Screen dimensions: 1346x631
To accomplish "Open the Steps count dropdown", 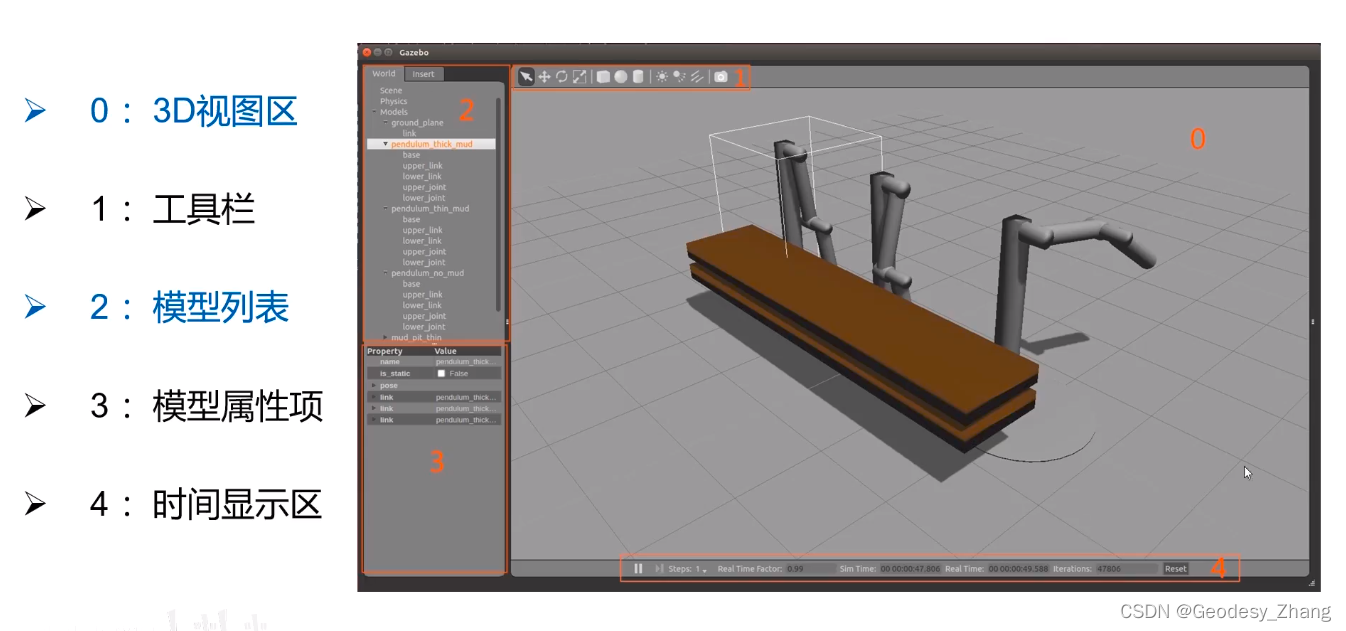I will click(x=700, y=569).
